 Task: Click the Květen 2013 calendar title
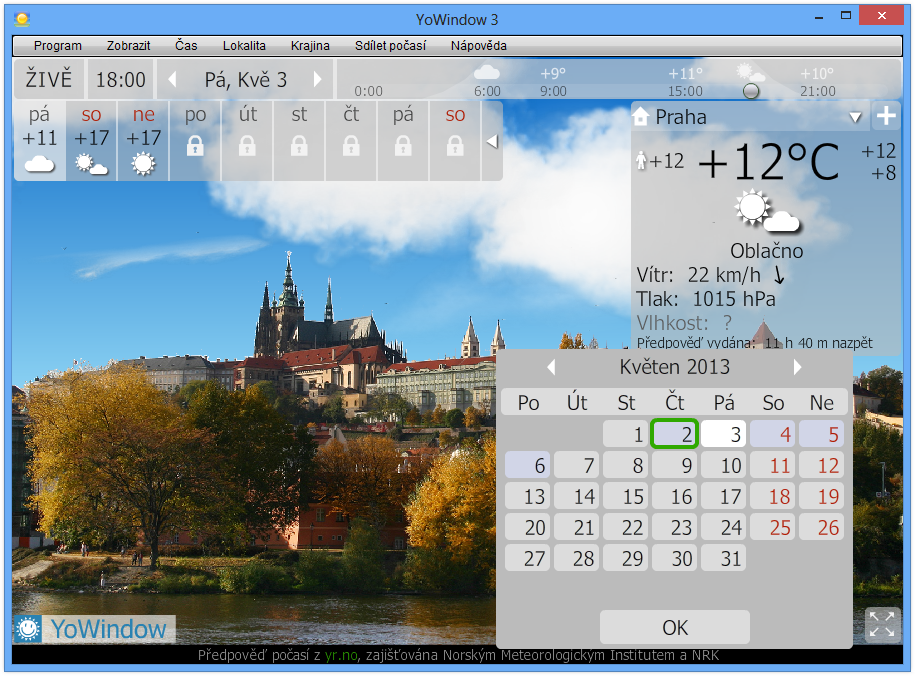(x=675, y=367)
